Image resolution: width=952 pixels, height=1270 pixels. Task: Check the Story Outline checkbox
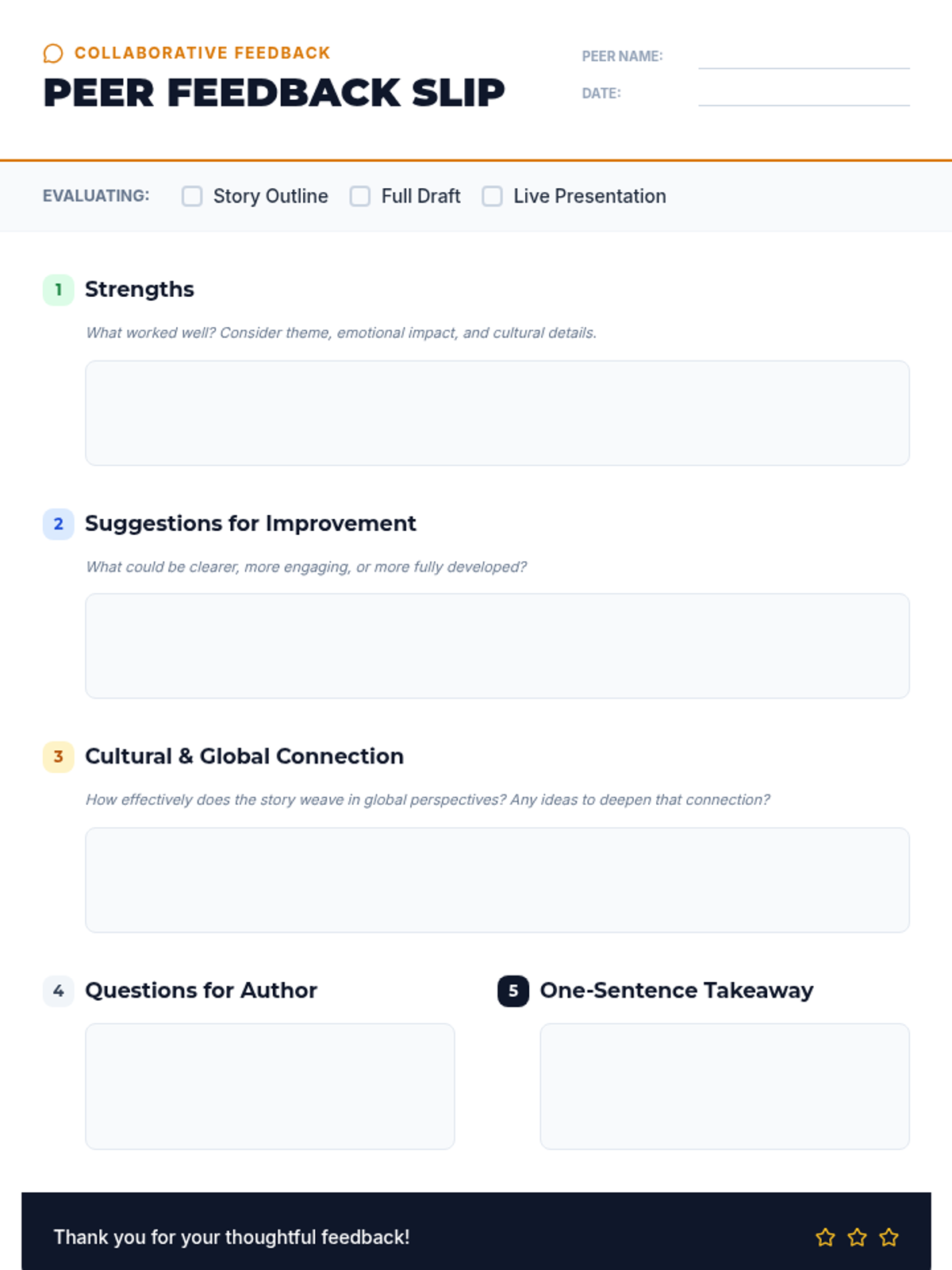coord(192,196)
